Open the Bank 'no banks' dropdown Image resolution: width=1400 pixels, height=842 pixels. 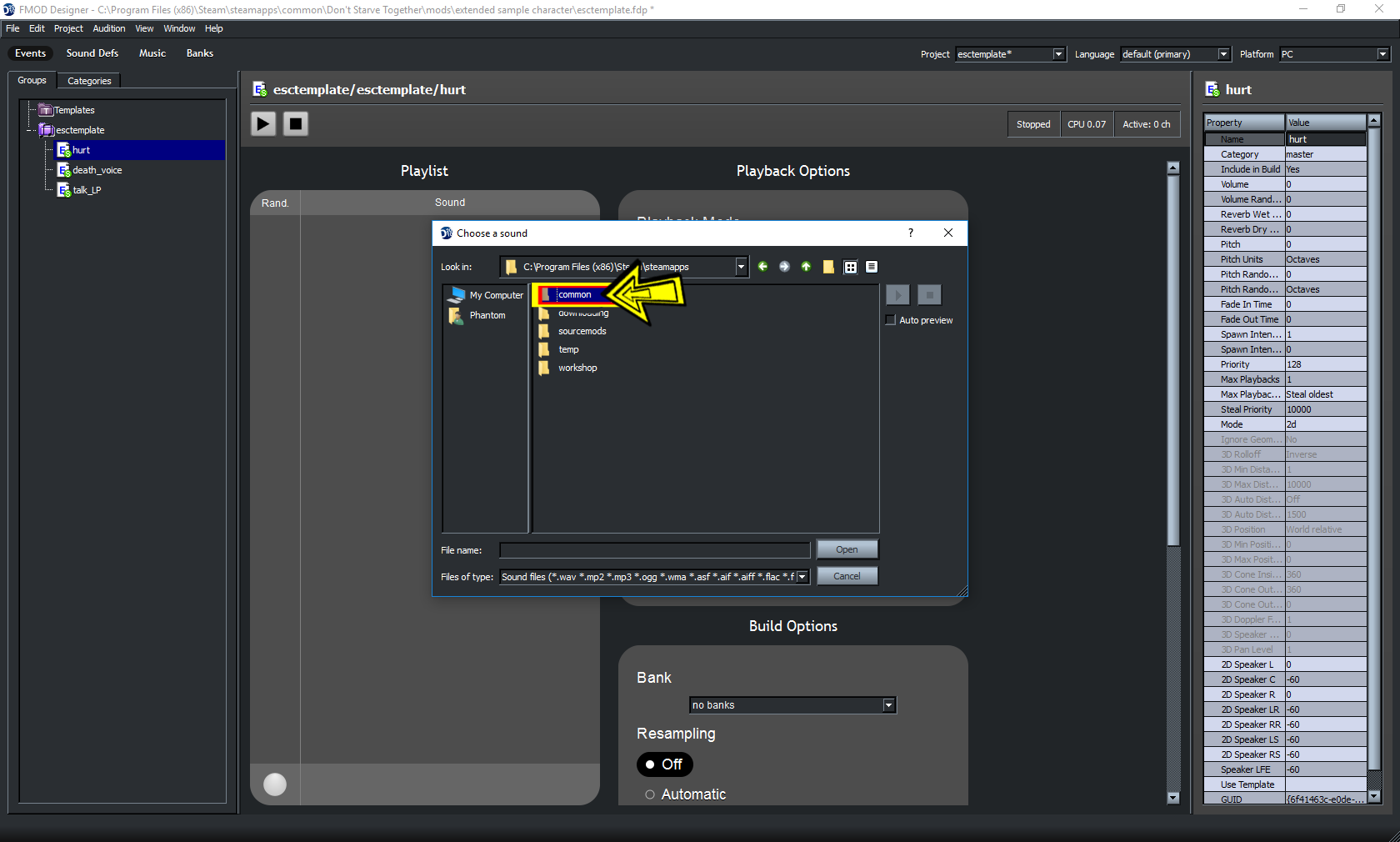coord(888,705)
